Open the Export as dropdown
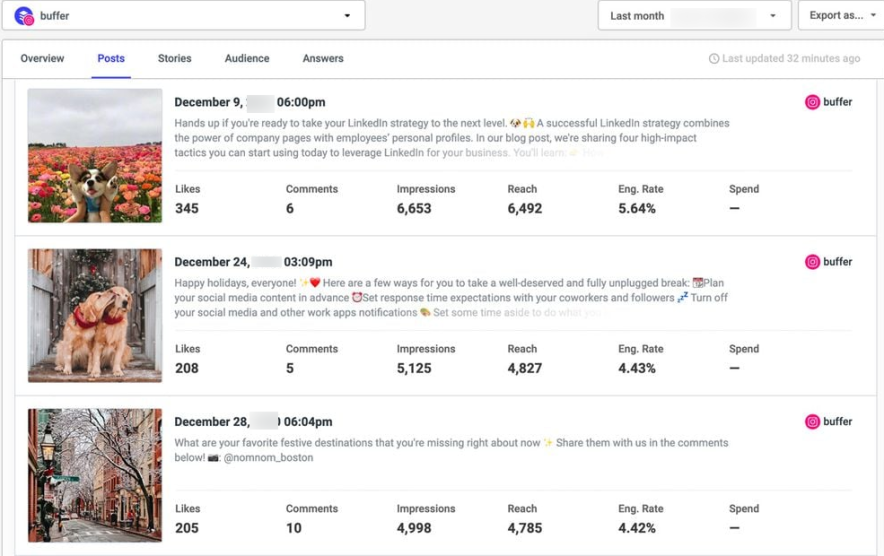 pyautogui.click(x=840, y=16)
